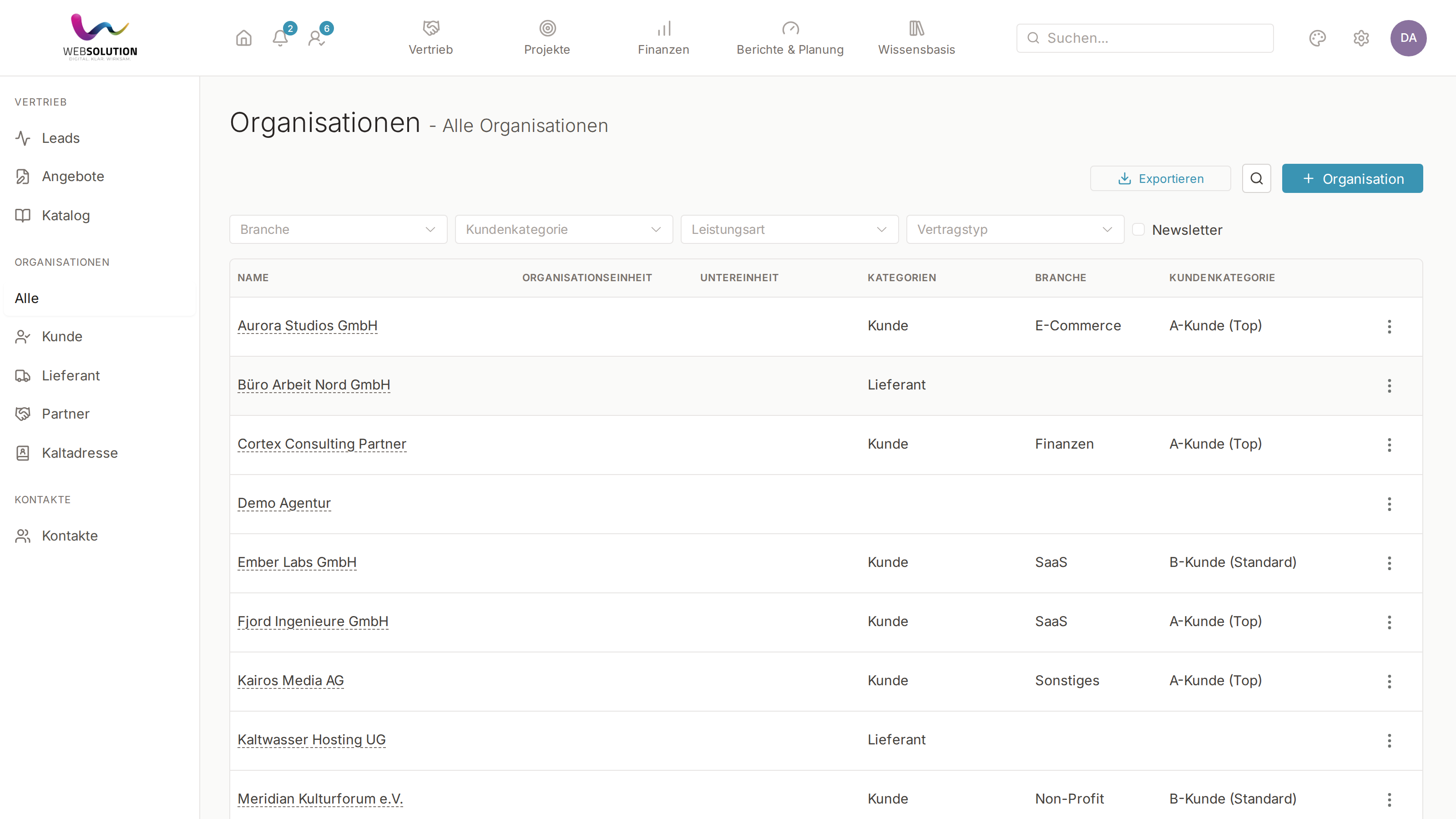The image size is (1456, 819).
Task: Click the table search magnifier button
Action: 1256,179
